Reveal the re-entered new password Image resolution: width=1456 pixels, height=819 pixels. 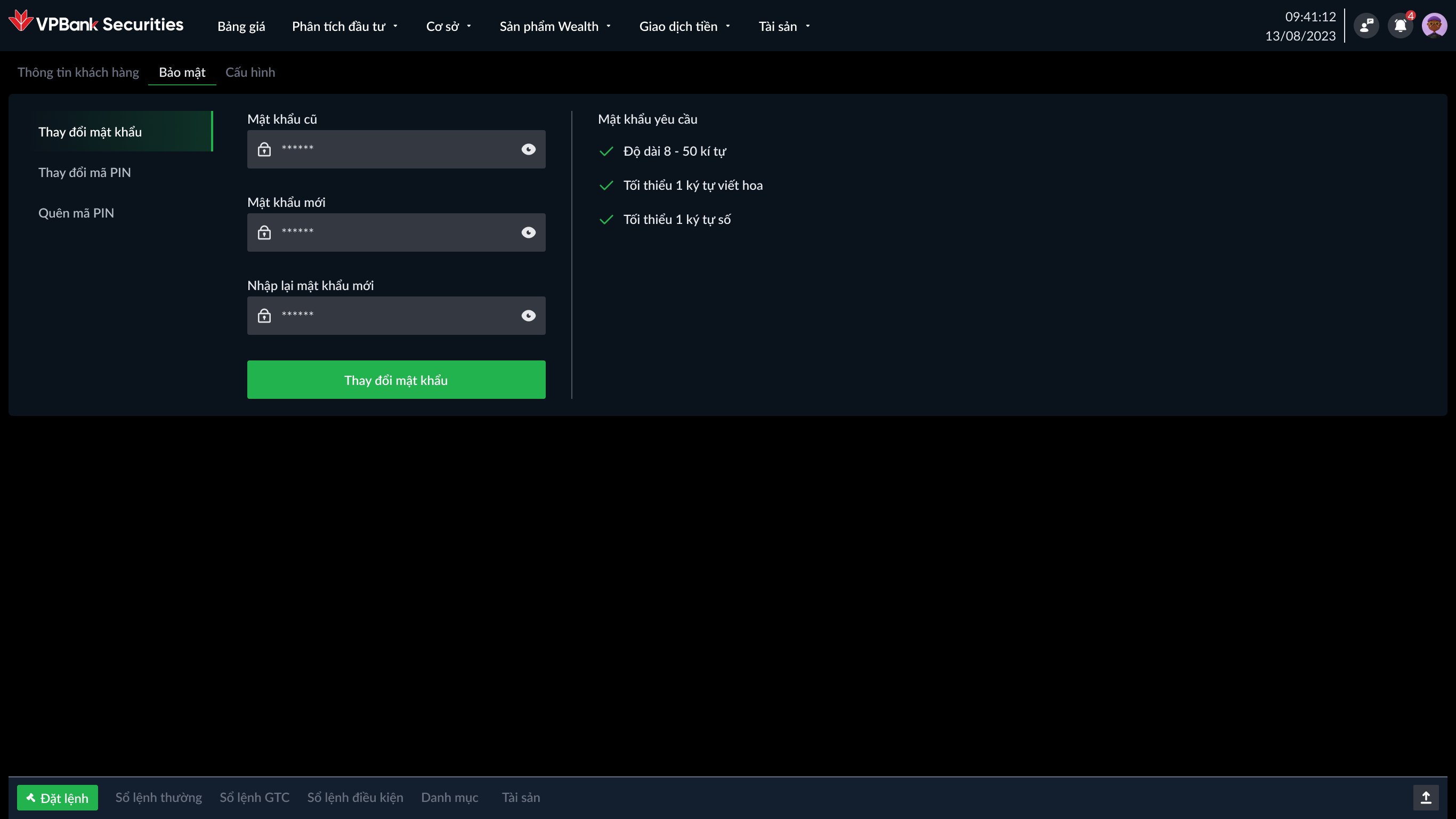[529, 316]
